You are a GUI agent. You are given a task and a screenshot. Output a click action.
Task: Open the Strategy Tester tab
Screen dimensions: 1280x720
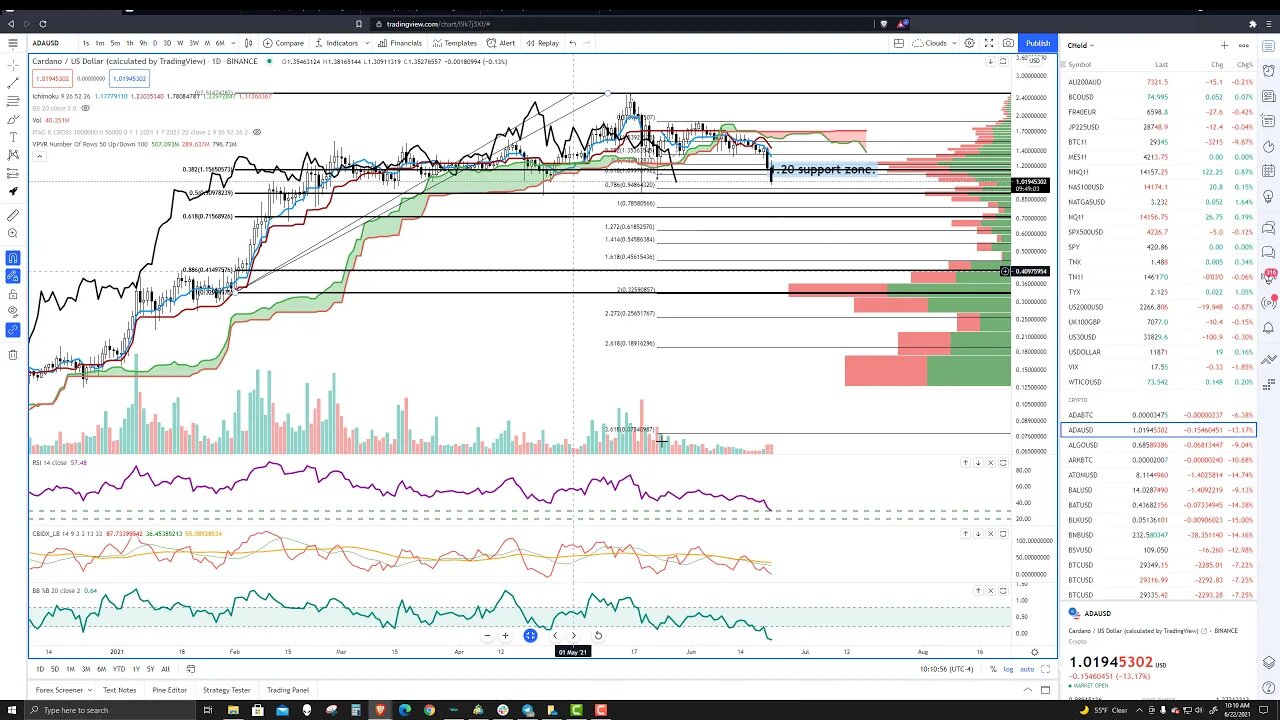[x=227, y=690]
